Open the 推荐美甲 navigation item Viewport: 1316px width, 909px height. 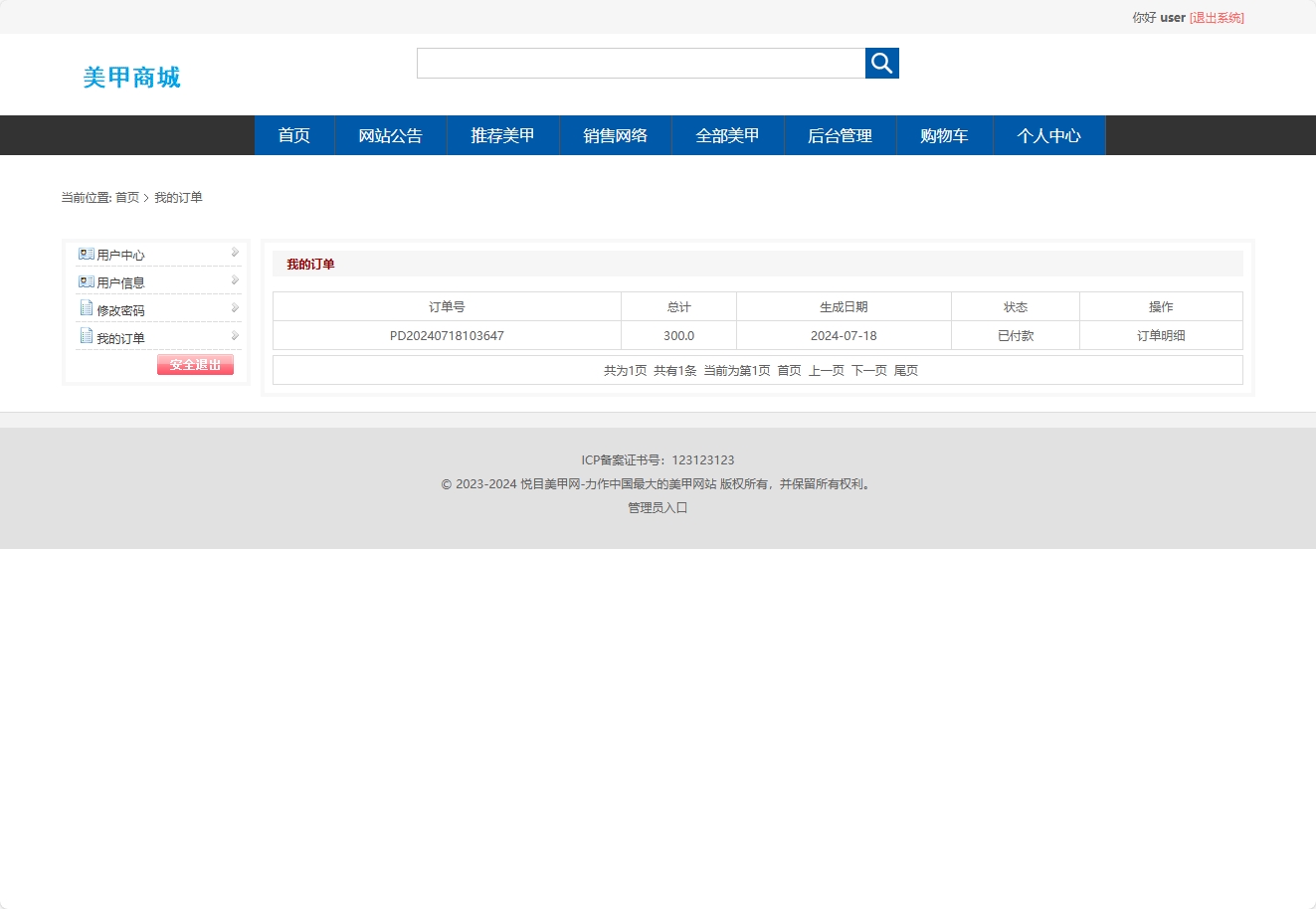coord(502,135)
